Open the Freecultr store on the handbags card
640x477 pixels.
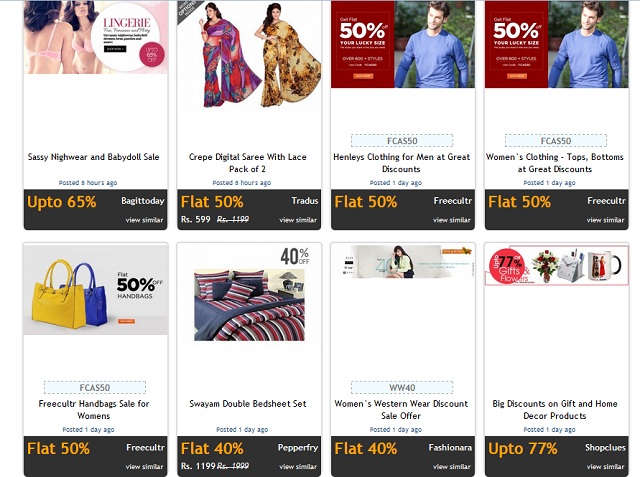pyautogui.click(x=145, y=448)
